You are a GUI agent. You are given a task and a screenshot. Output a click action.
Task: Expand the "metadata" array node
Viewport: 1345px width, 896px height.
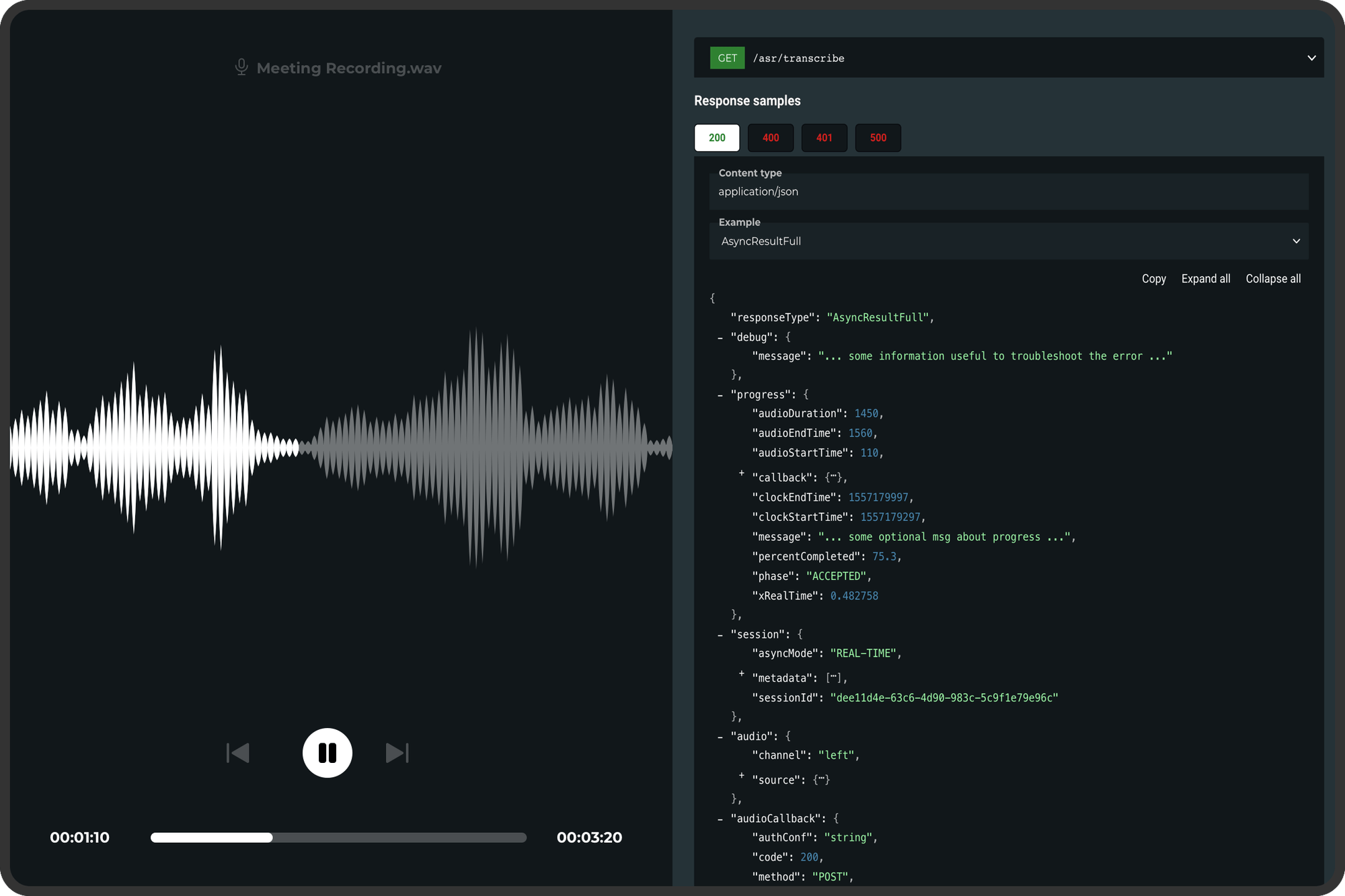click(742, 674)
